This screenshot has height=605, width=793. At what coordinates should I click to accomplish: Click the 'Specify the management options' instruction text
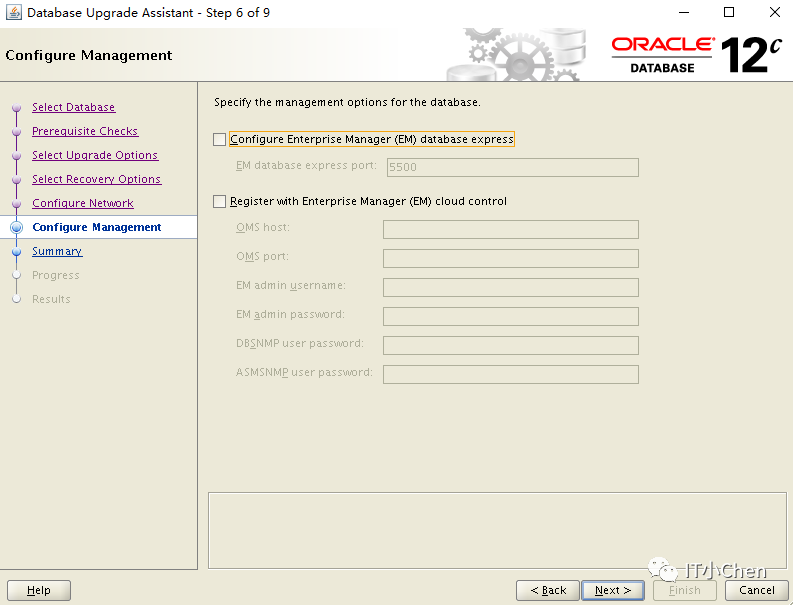pos(347,102)
